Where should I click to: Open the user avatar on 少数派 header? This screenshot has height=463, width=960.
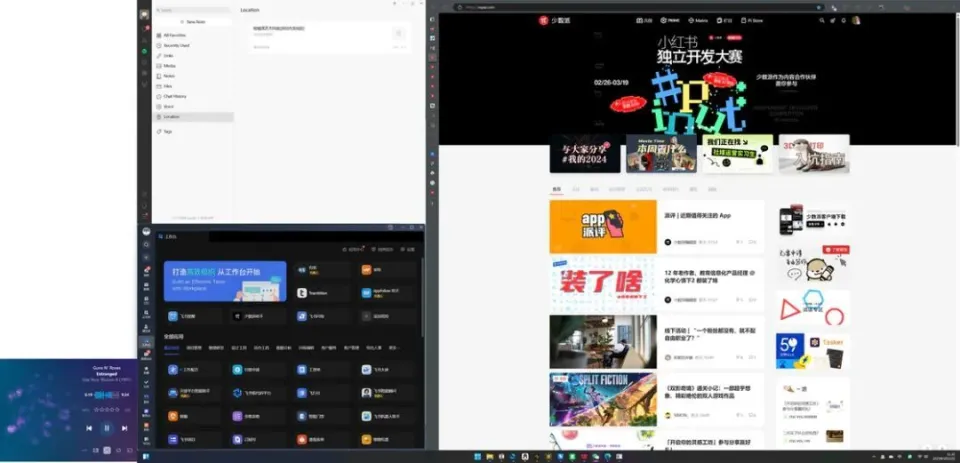pos(855,19)
